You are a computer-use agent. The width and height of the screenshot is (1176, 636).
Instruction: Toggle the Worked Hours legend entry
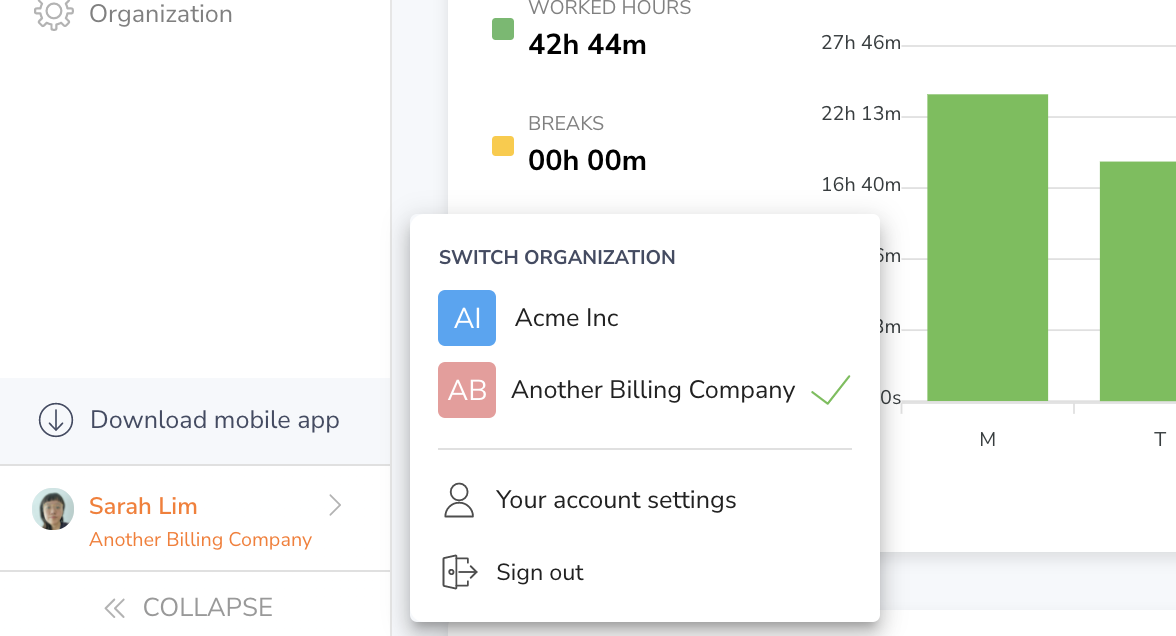[x=504, y=30]
